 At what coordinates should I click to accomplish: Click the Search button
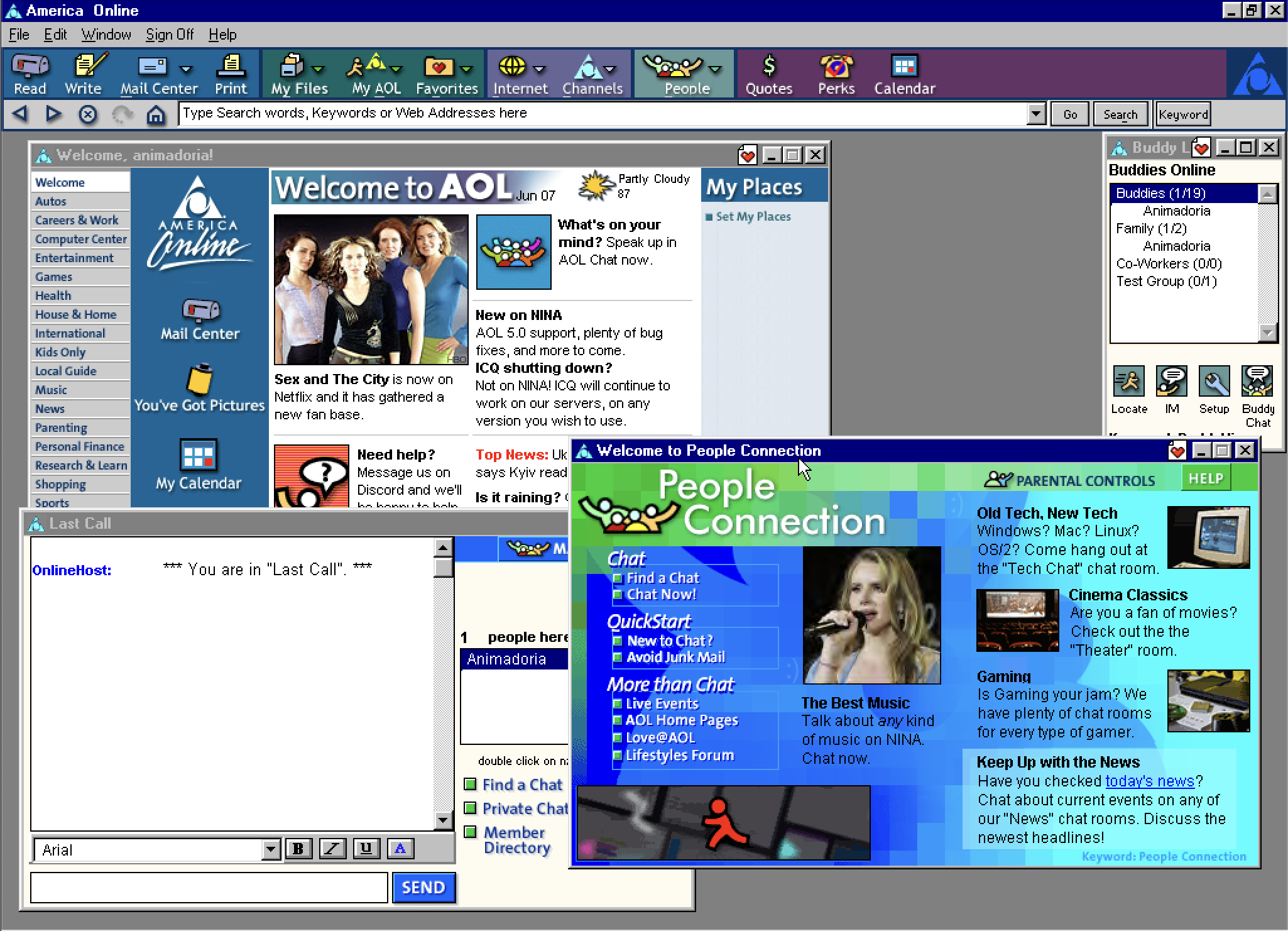pyautogui.click(x=1120, y=114)
